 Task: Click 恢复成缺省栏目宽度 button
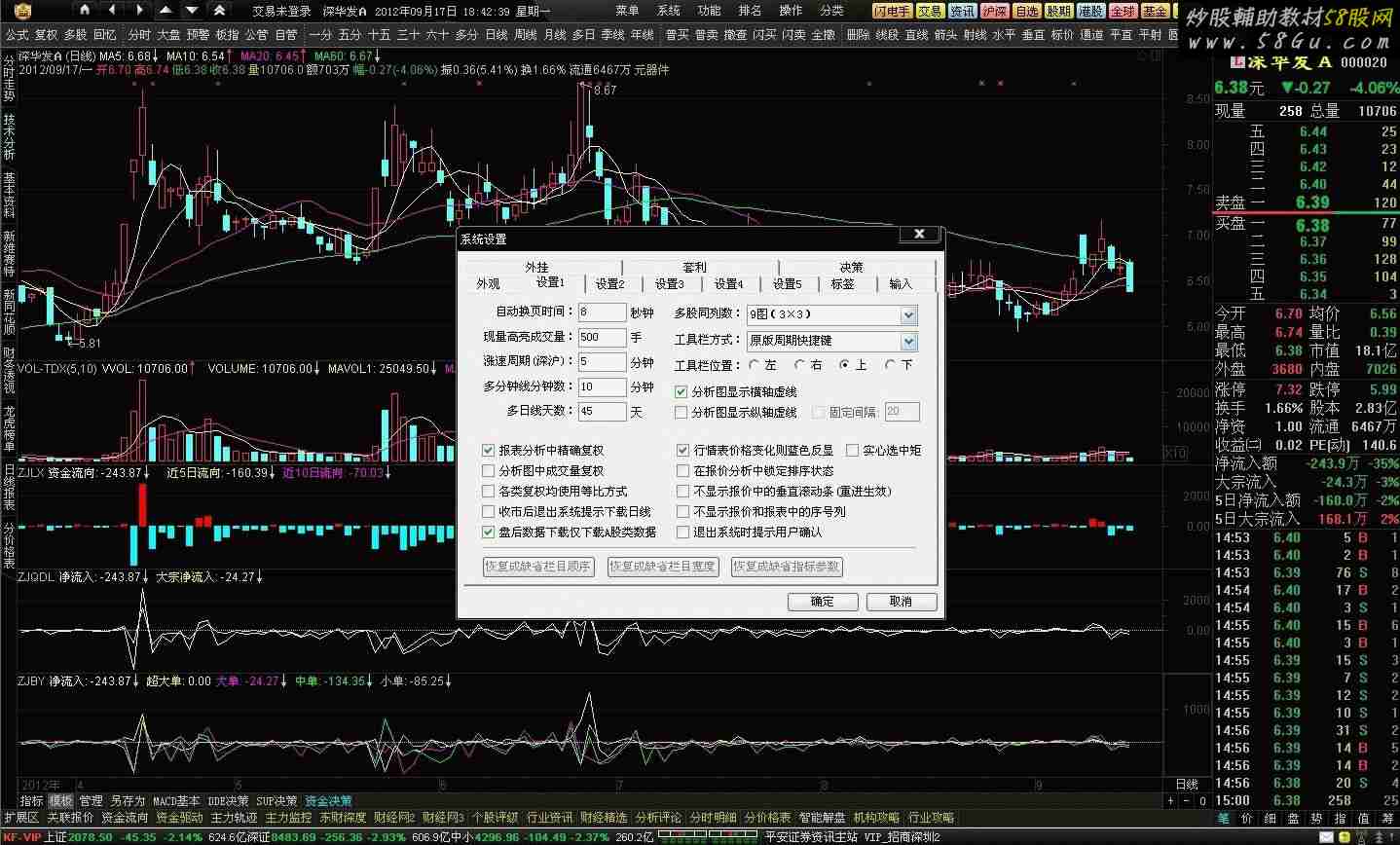coord(662,567)
